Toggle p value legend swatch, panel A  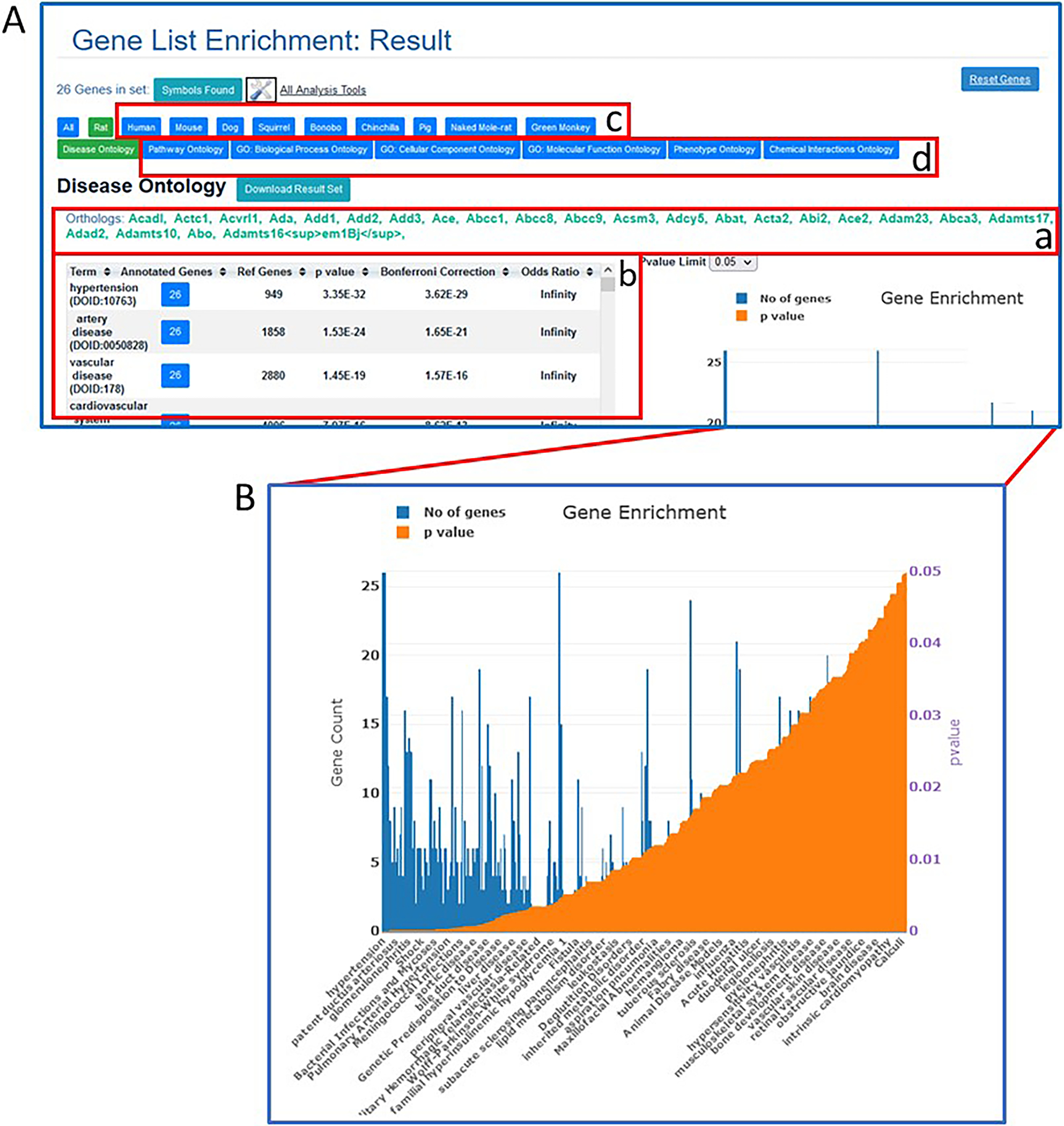coord(741,316)
